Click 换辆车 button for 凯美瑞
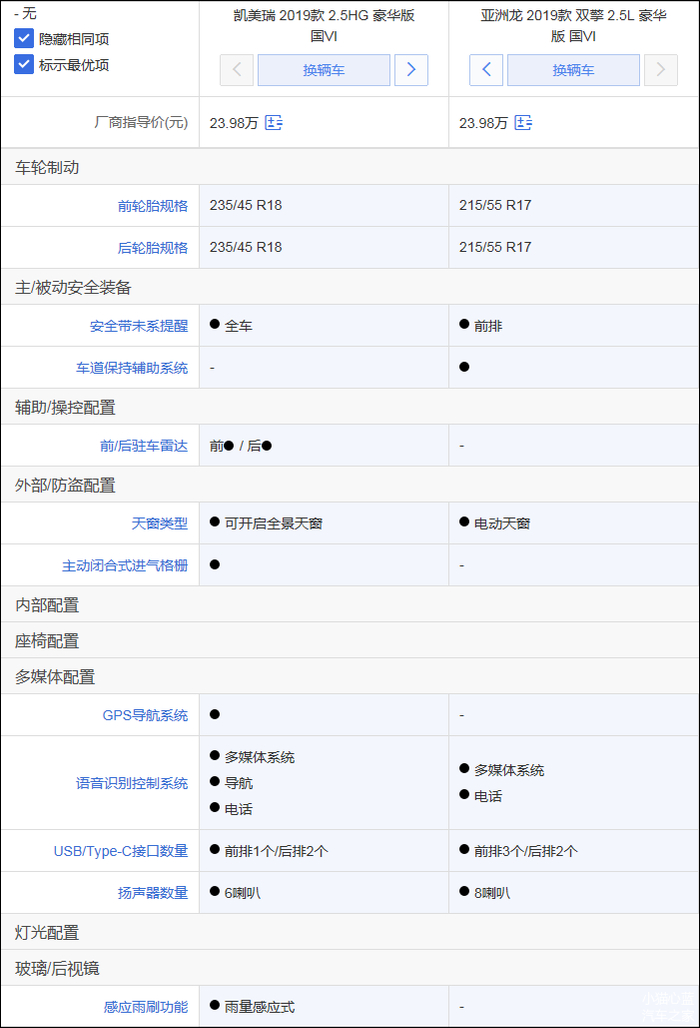Image resolution: width=700 pixels, height=1028 pixels. [324, 69]
